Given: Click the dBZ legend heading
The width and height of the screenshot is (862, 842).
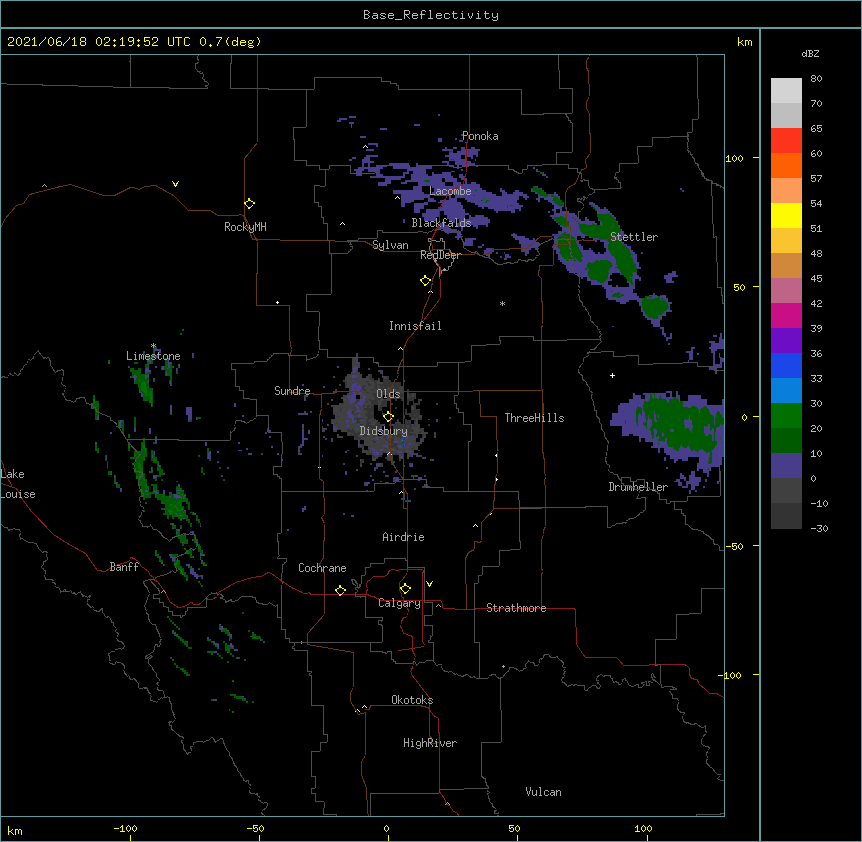Looking at the screenshot, I should point(810,54).
